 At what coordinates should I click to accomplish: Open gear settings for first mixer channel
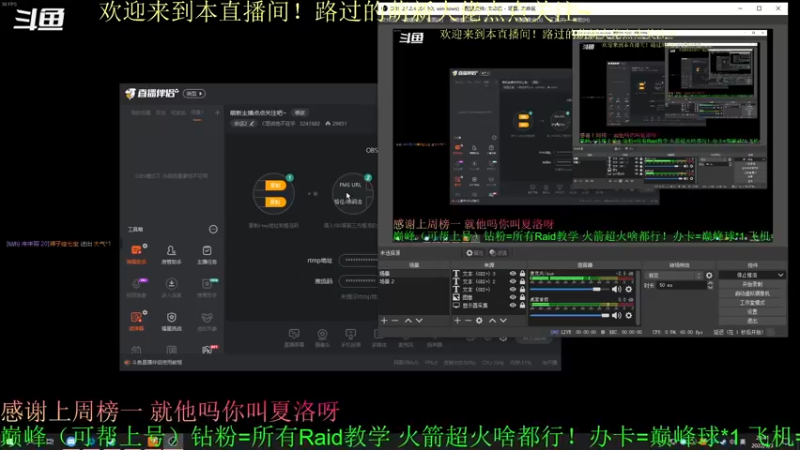pyautogui.click(x=629, y=289)
